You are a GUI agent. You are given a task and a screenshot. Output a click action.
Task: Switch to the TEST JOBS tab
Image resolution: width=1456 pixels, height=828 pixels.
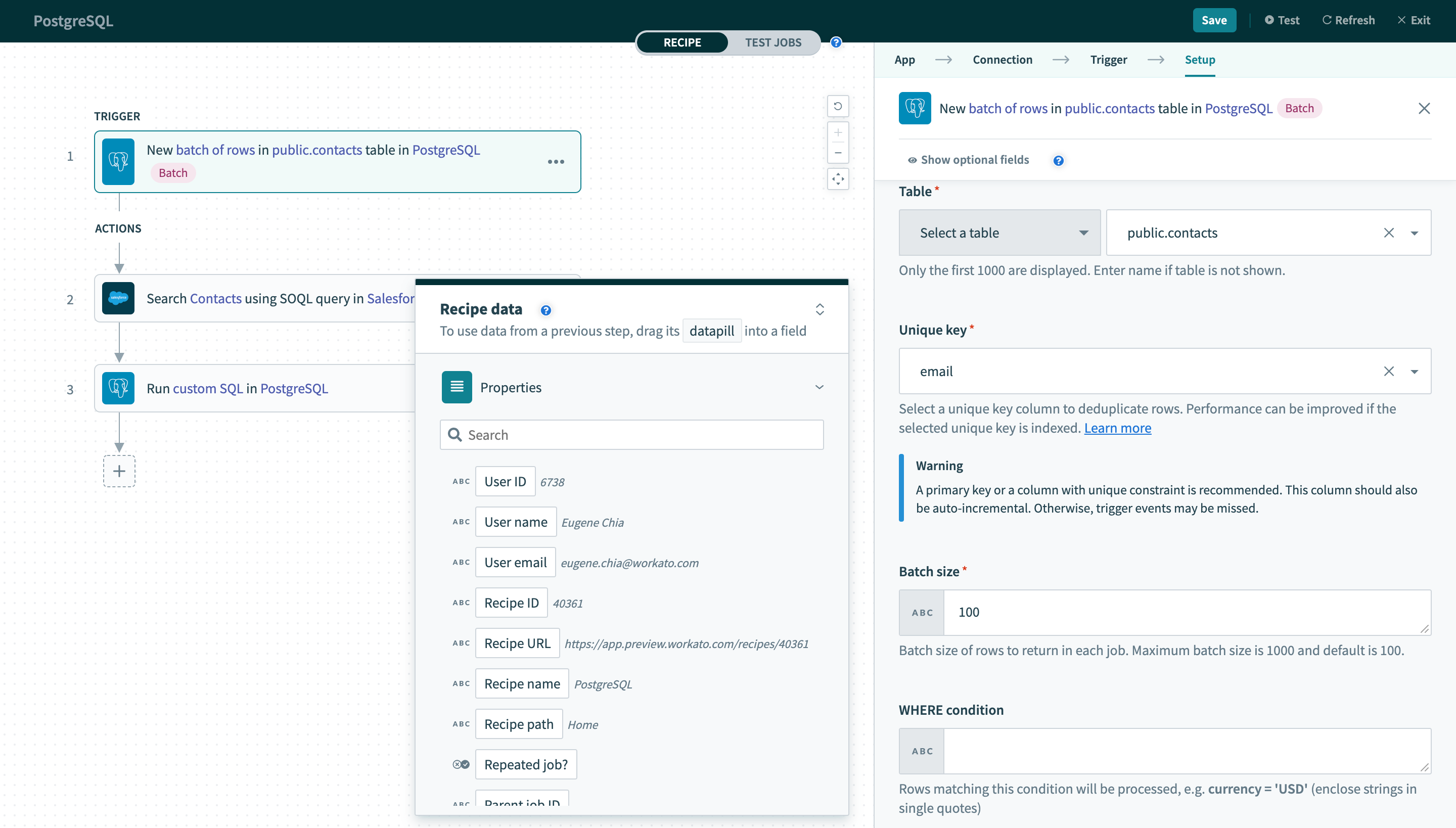point(774,42)
